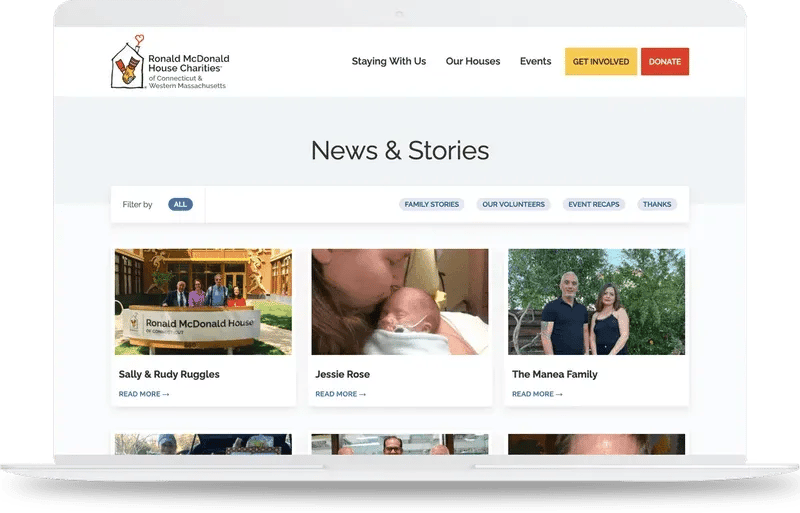Image resolution: width=800 pixels, height=513 pixels.
Task: Filter by Thanks category
Action: click(657, 204)
